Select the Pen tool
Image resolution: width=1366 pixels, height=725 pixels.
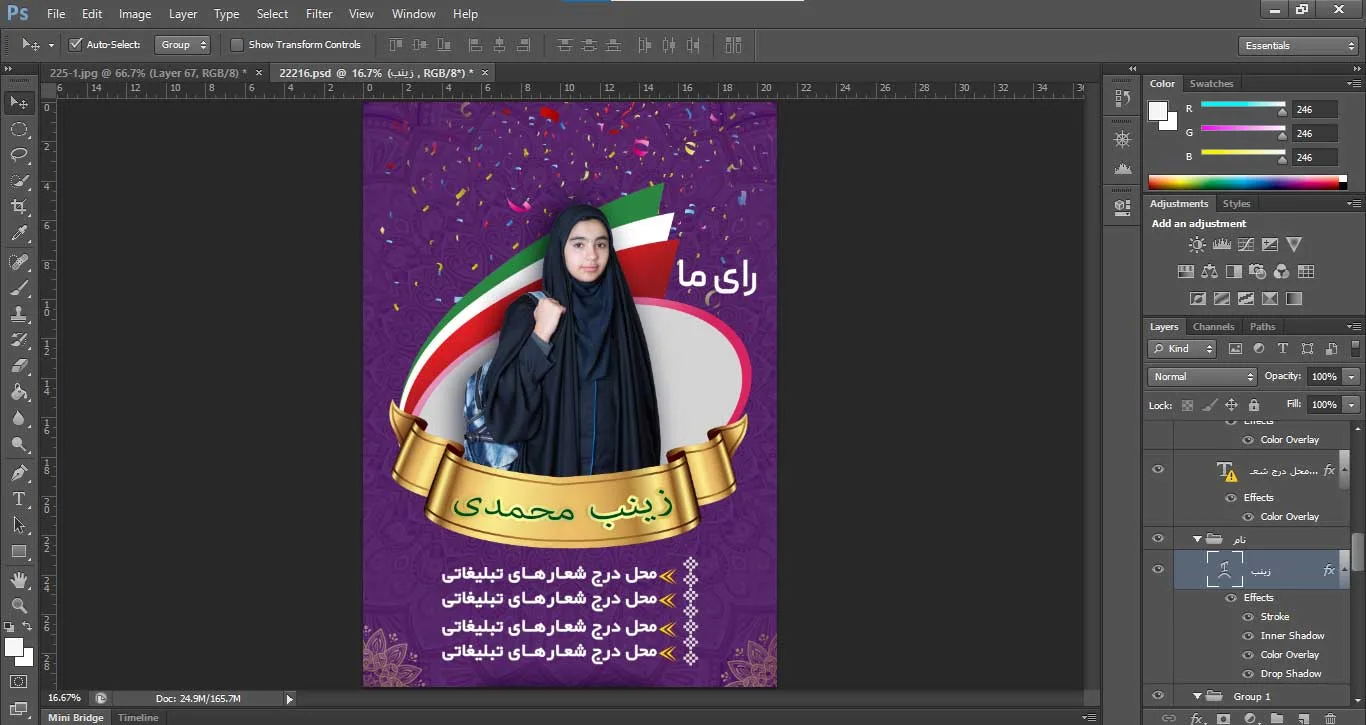coord(19,473)
